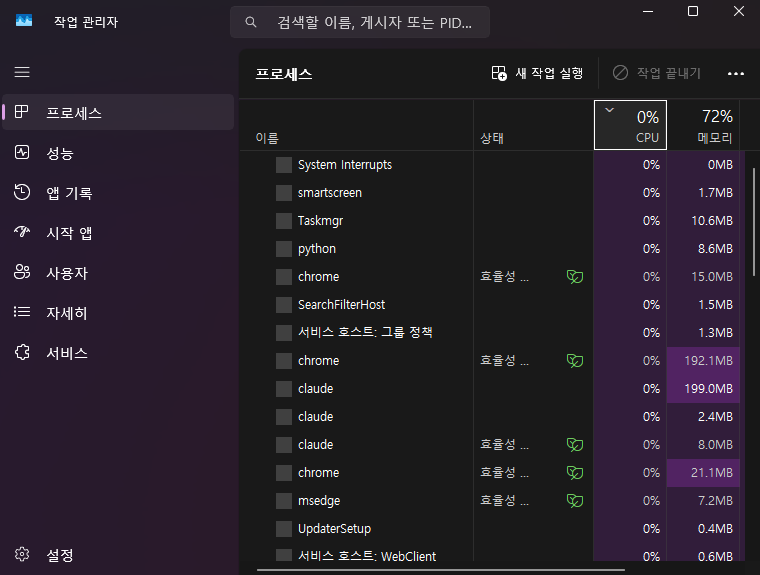Click efficiency leaf icon on claude 8.0MB row
The height and width of the screenshot is (575, 760).
[x=575, y=445]
